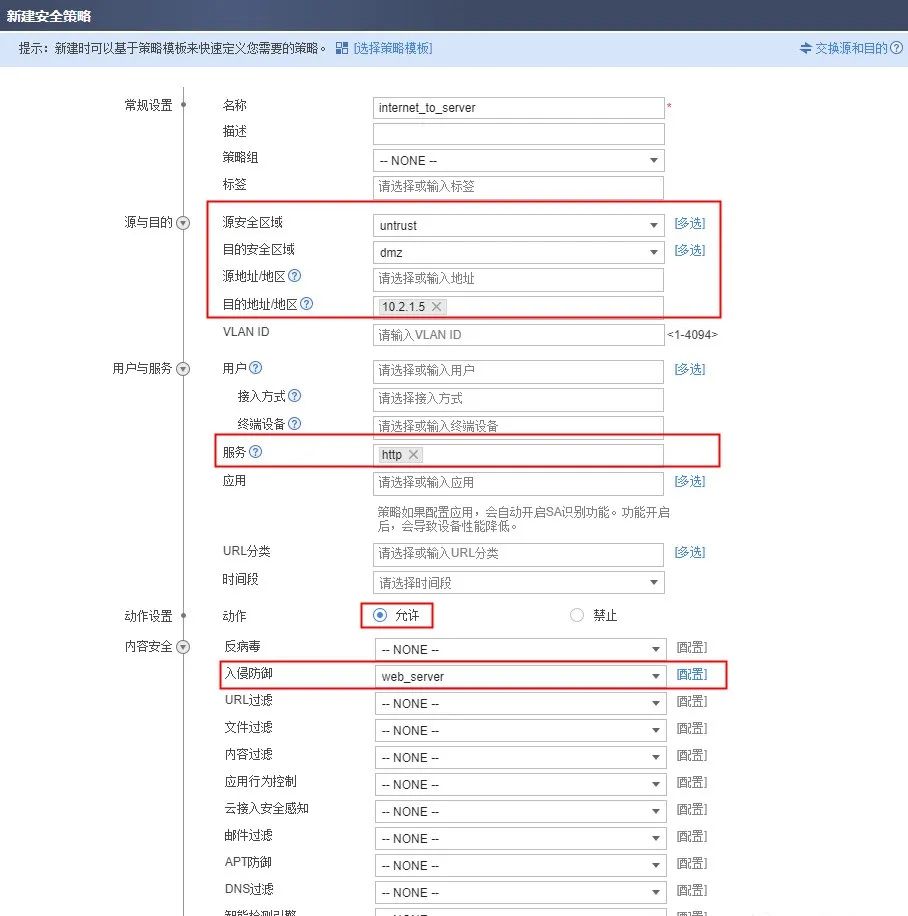
Task: Click the 用户 input field
Action: point(518,371)
